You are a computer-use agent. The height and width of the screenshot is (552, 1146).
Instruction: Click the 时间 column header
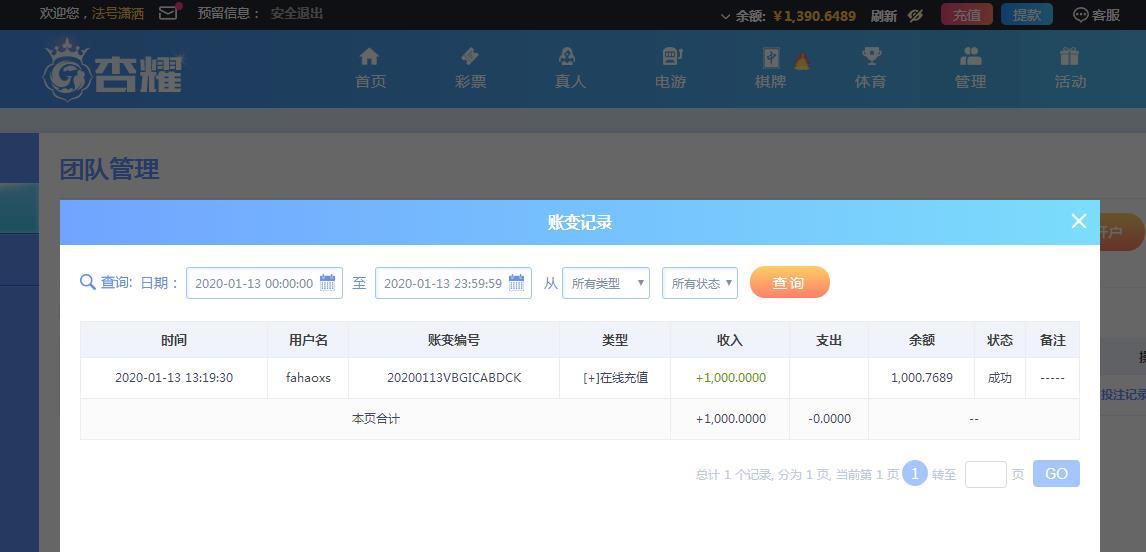coord(174,340)
